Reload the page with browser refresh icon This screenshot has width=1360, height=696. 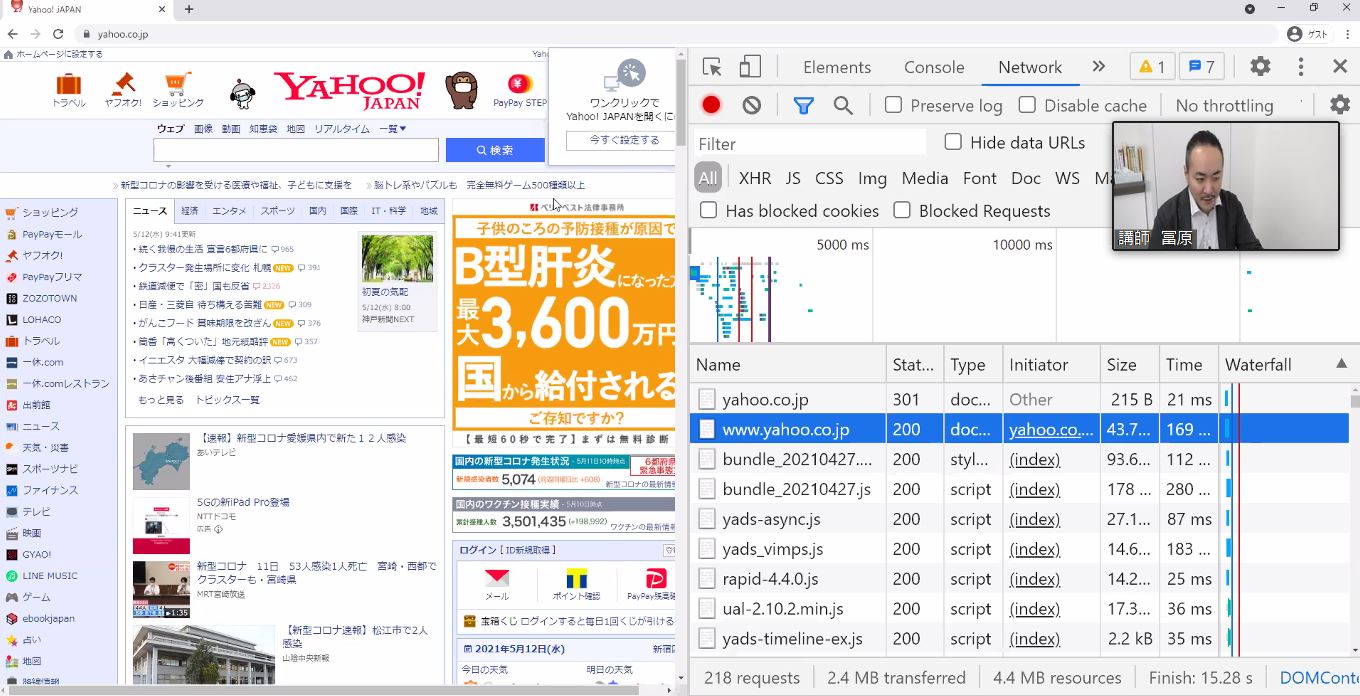pos(58,34)
